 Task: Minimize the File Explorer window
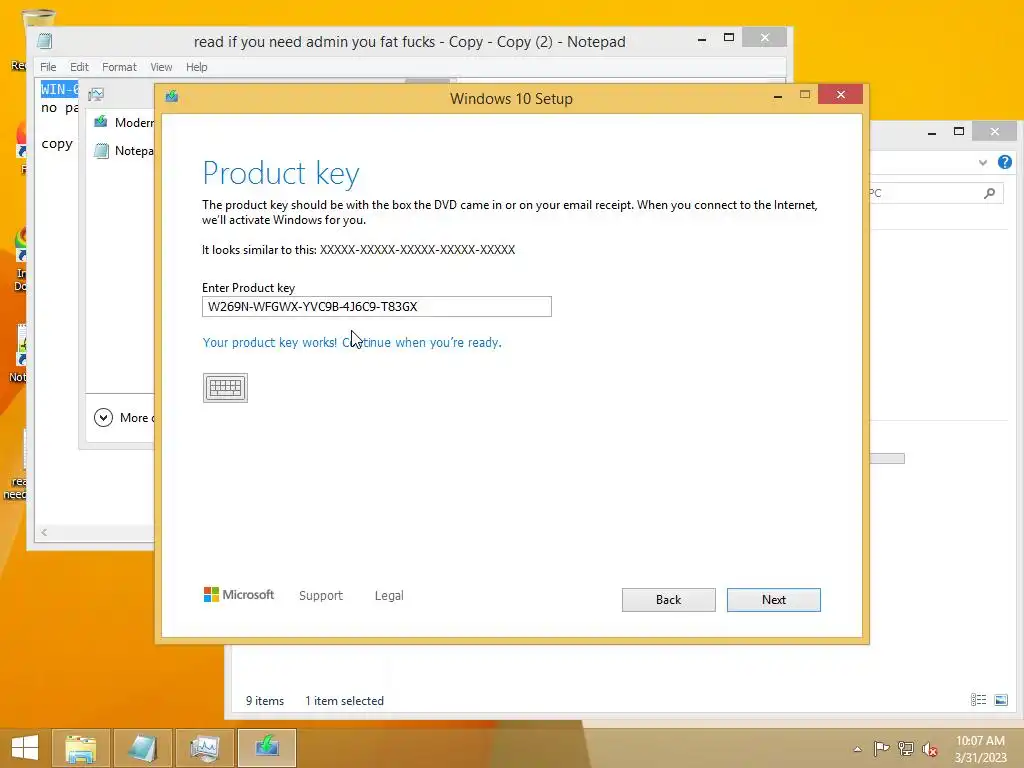[932, 133]
